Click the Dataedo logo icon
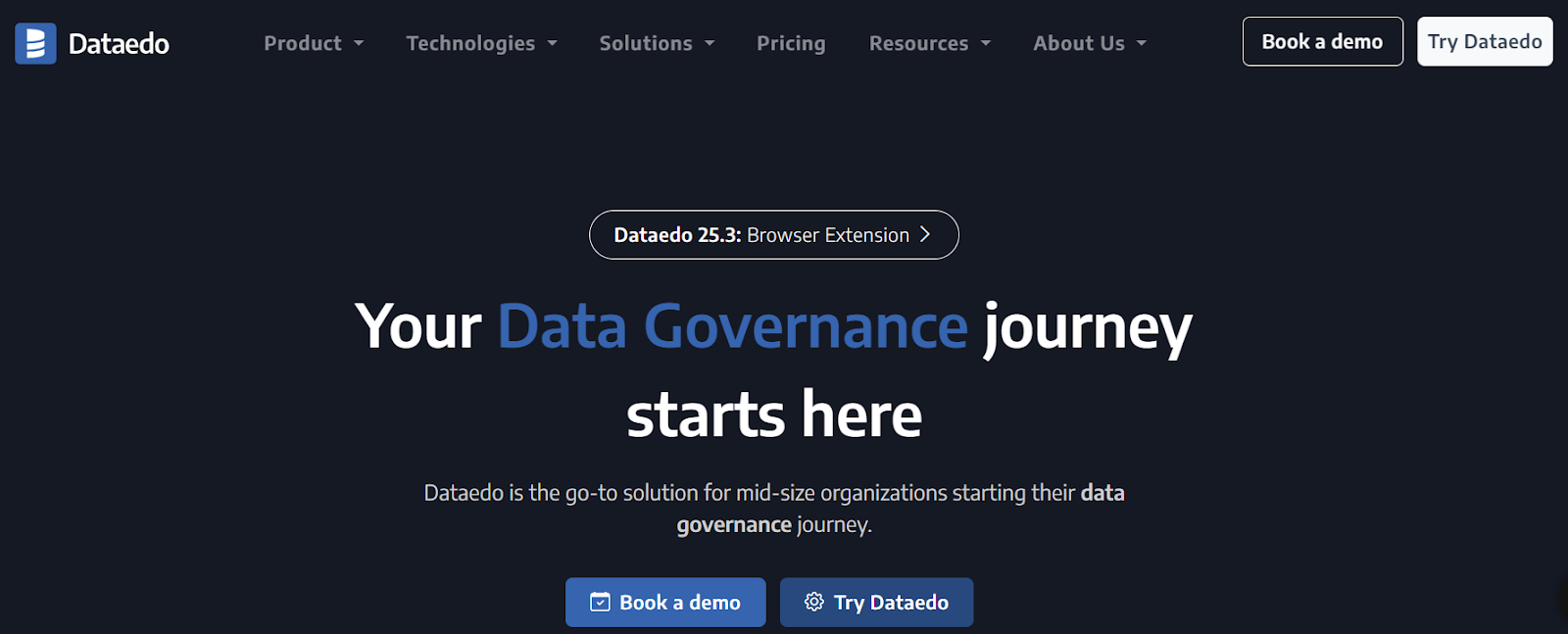This screenshot has height=634, width=1568. click(x=35, y=43)
